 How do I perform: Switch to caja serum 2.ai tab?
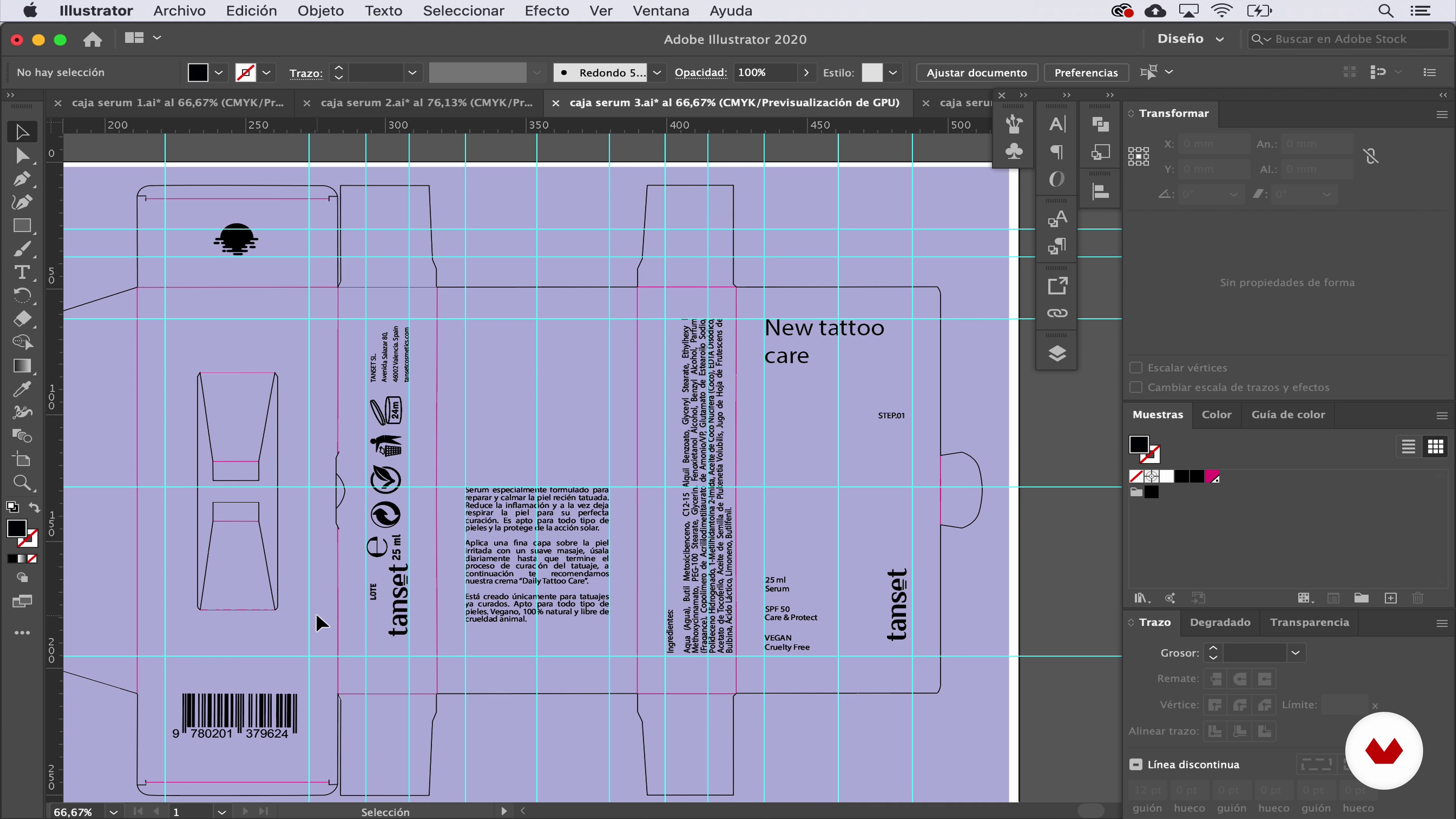pyautogui.click(x=426, y=102)
